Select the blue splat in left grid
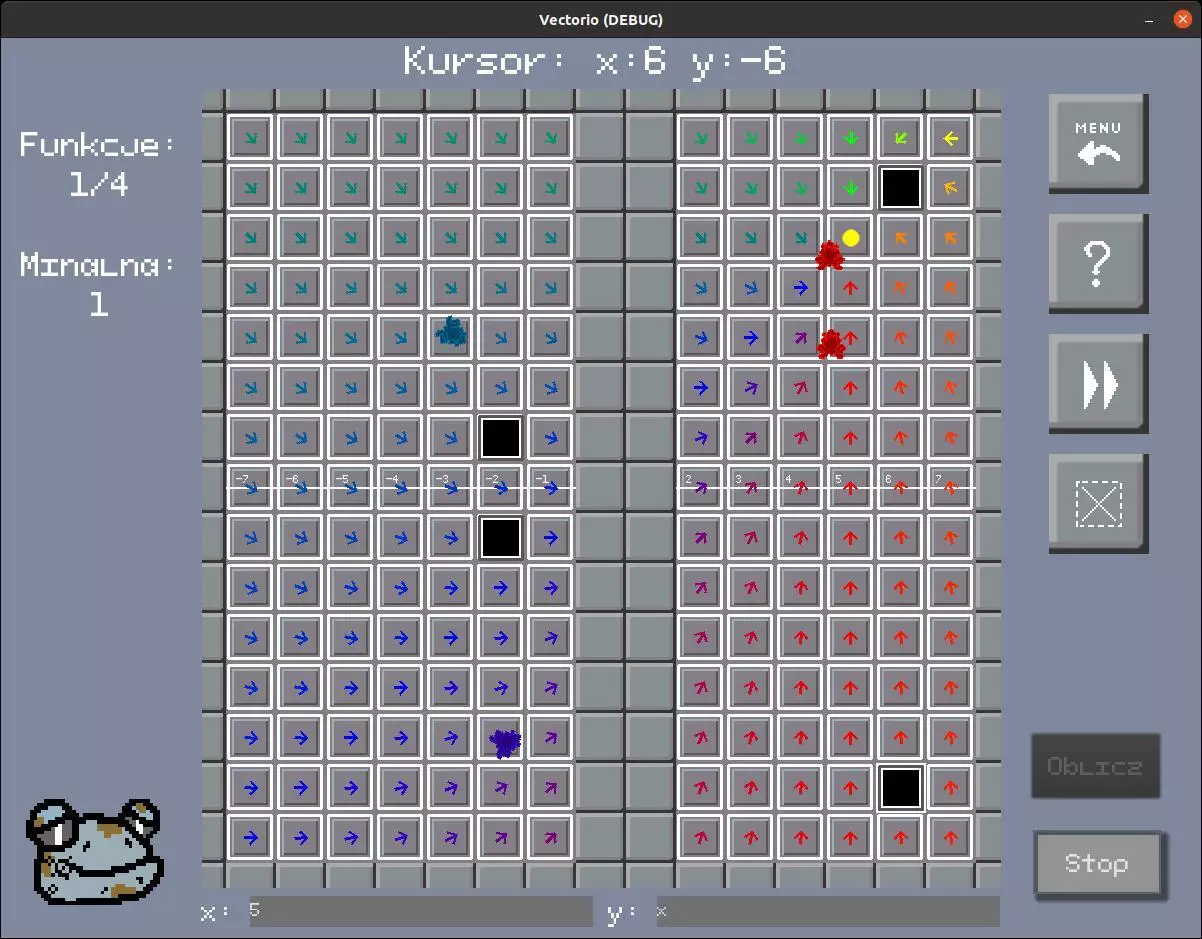Viewport: 1202px width, 939px height. [452, 331]
